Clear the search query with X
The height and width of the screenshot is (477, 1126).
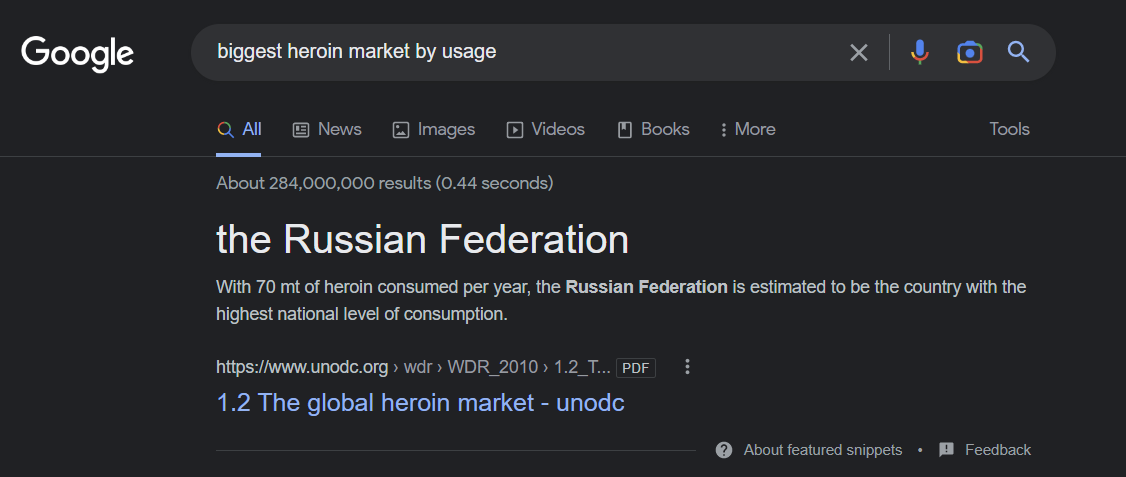[x=859, y=52]
